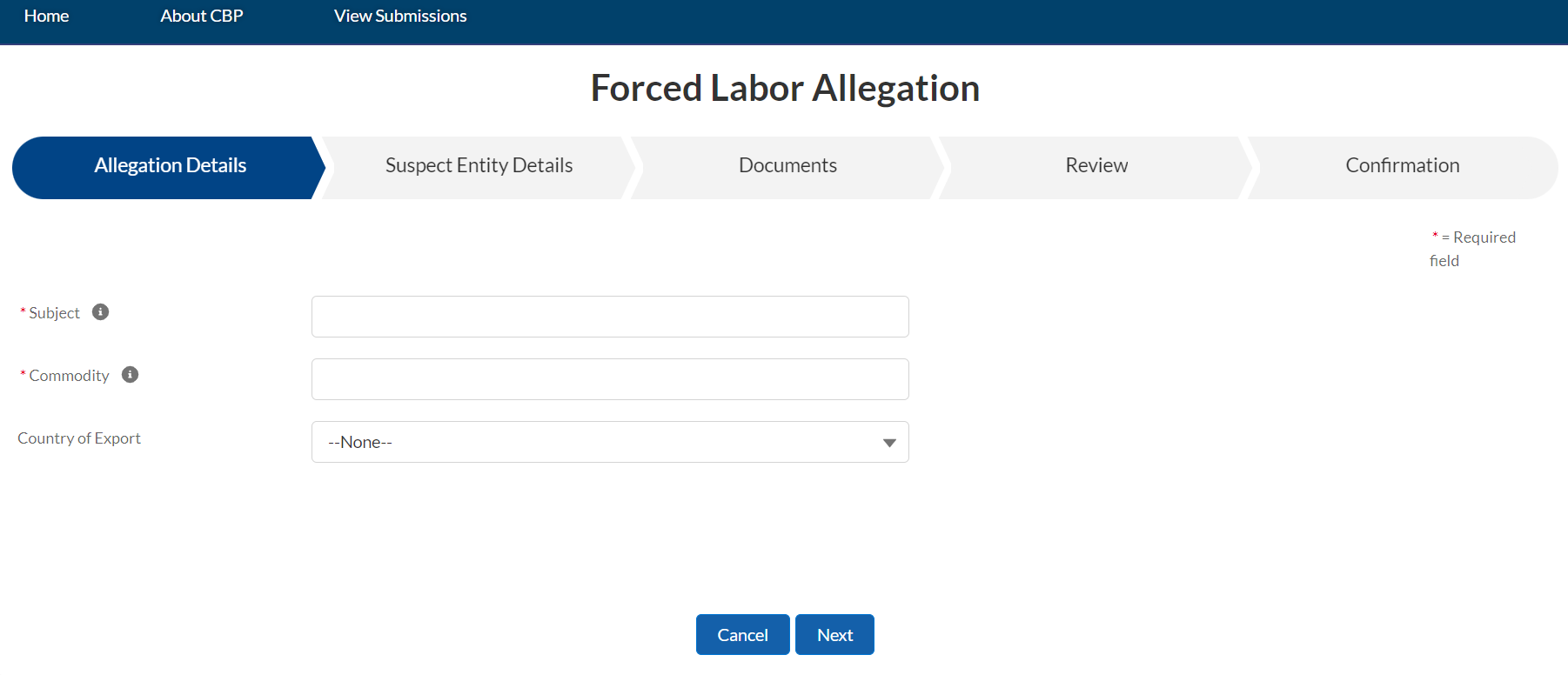Viewport: 1568px width, 675px height.
Task: Click the Forced Labor Allegation heading
Action: pyautogui.click(x=785, y=89)
